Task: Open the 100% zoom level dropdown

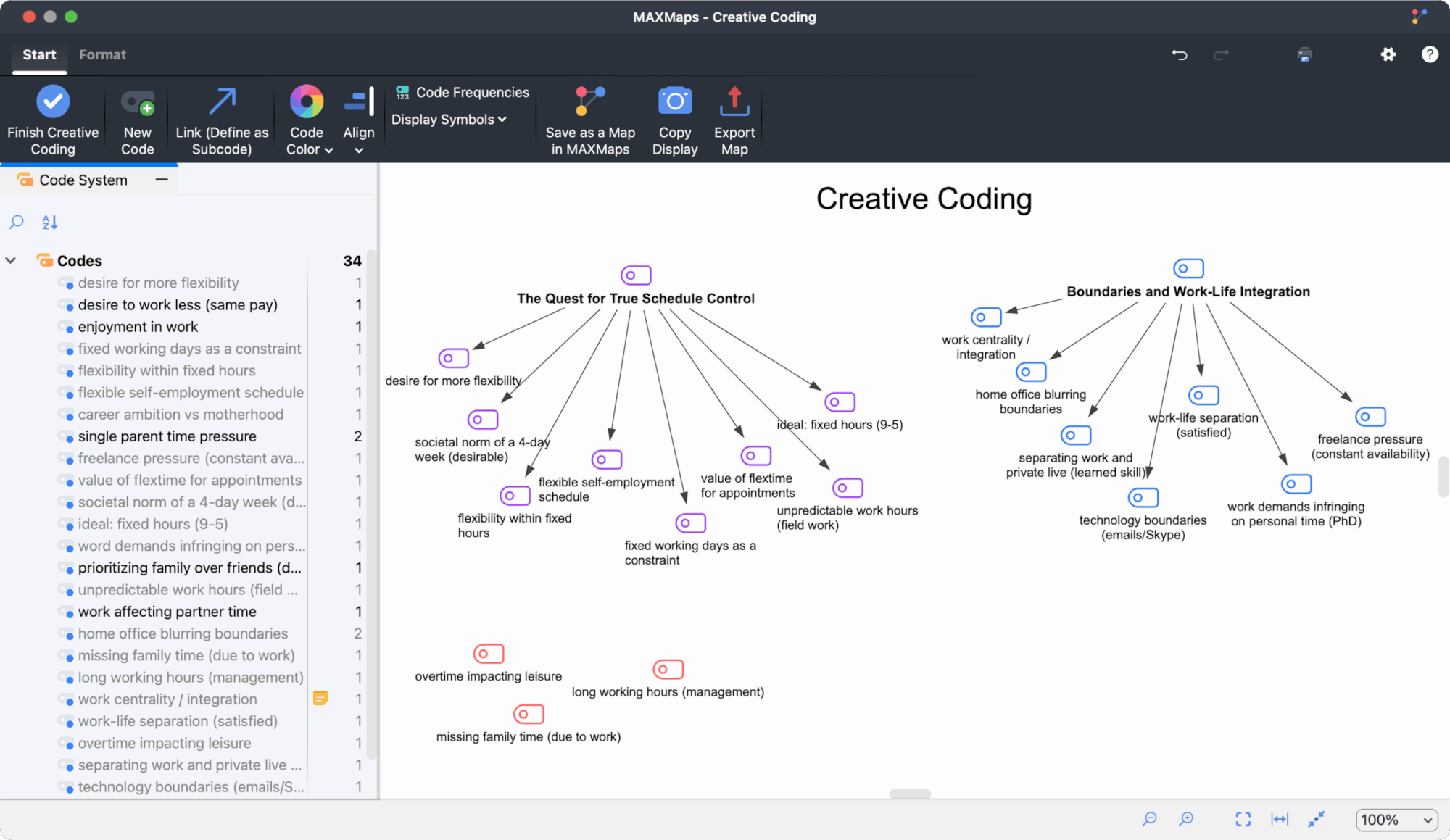Action: pyautogui.click(x=1396, y=820)
